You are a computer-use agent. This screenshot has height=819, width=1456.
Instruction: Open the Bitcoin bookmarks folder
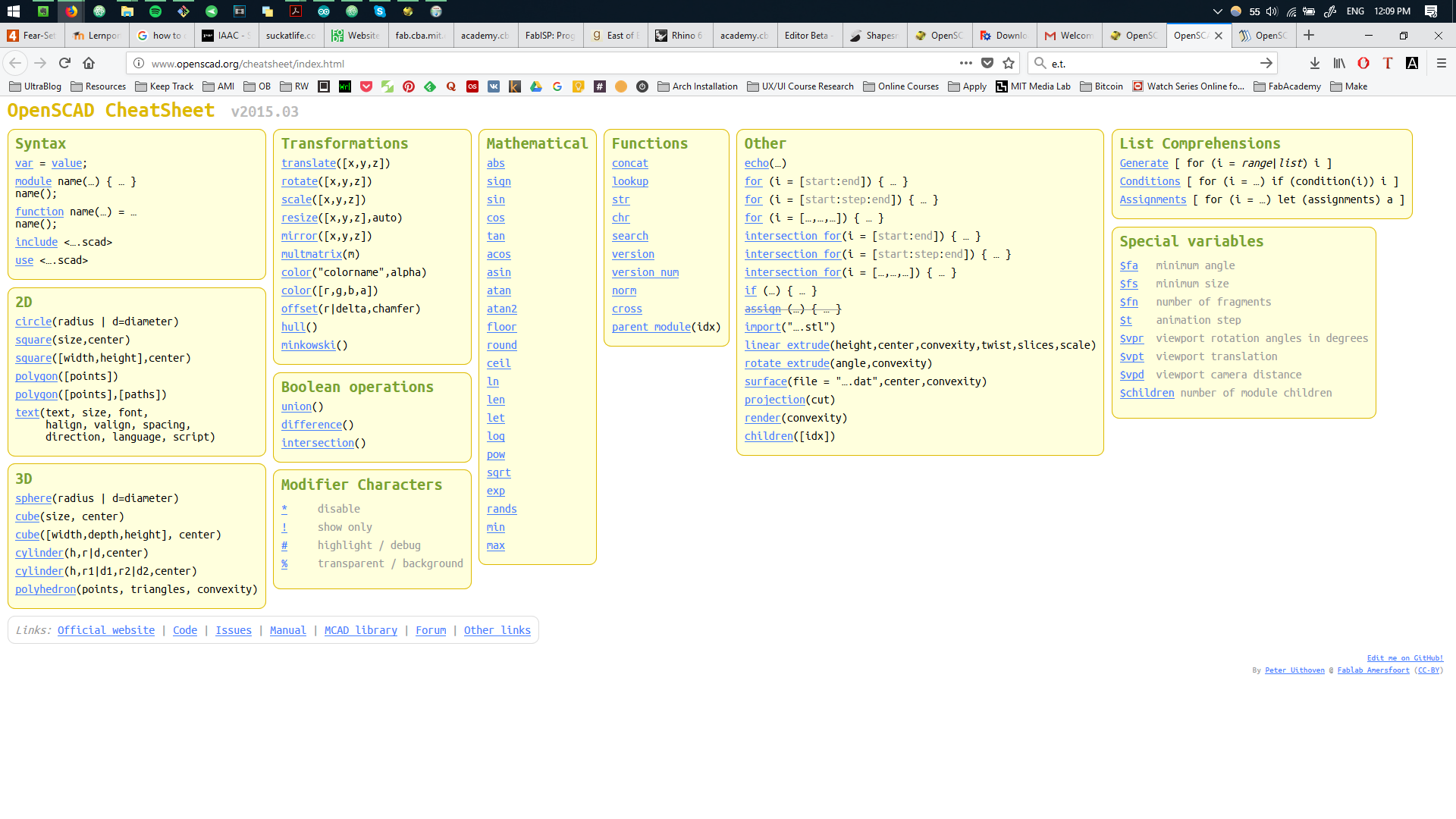click(x=1101, y=86)
